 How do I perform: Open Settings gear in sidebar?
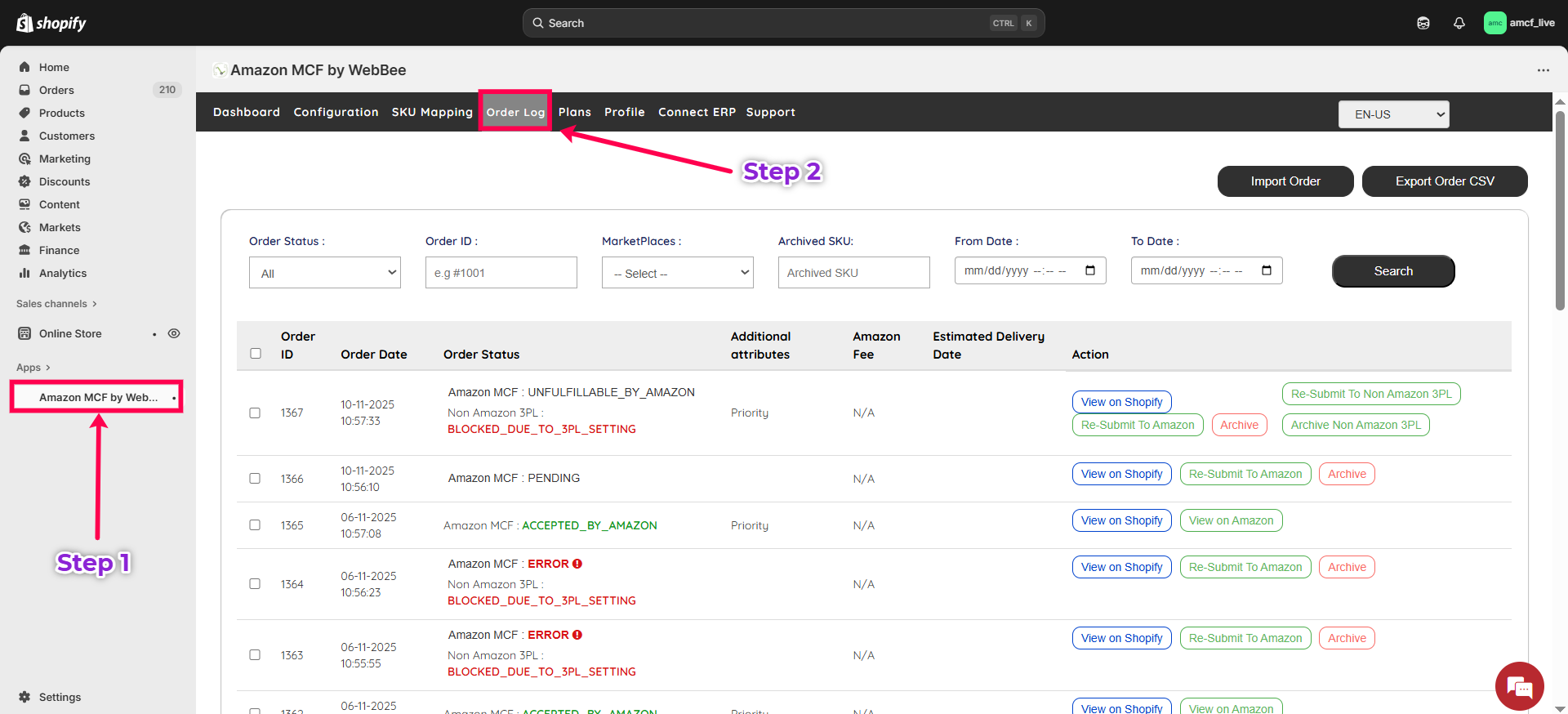pos(25,697)
